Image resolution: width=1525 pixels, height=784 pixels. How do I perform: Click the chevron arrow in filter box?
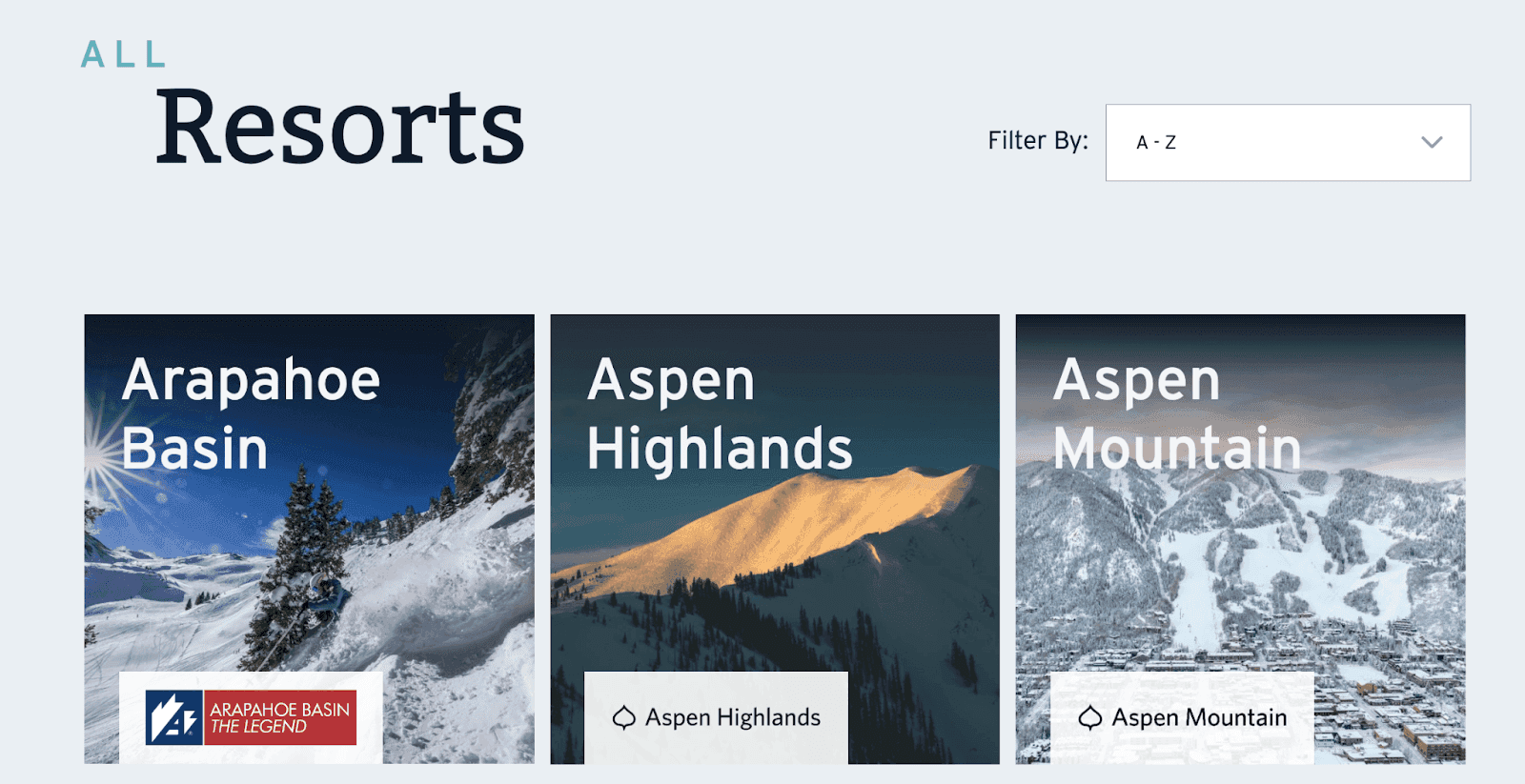click(1432, 143)
